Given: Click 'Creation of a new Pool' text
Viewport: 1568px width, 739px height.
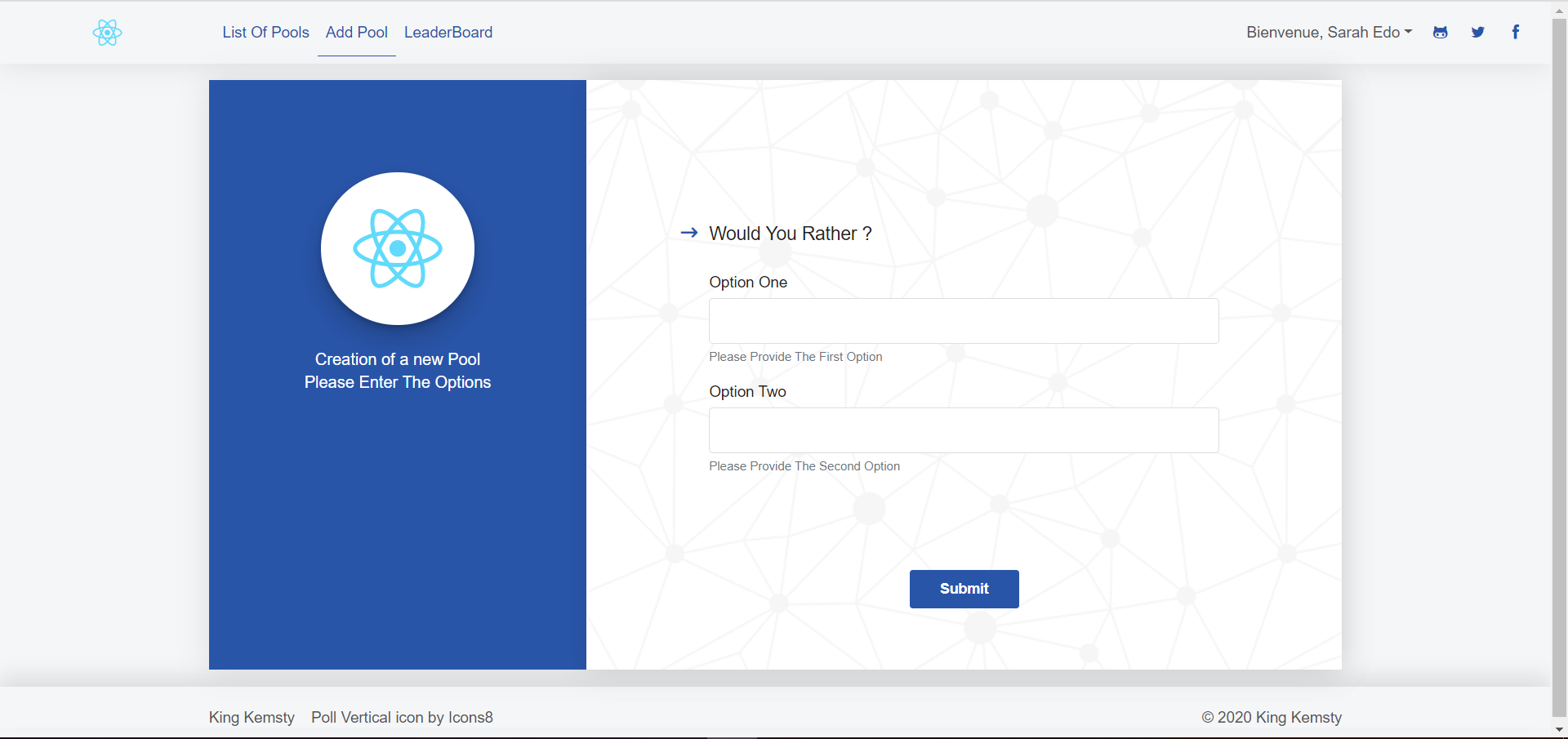Looking at the screenshot, I should coord(398,359).
